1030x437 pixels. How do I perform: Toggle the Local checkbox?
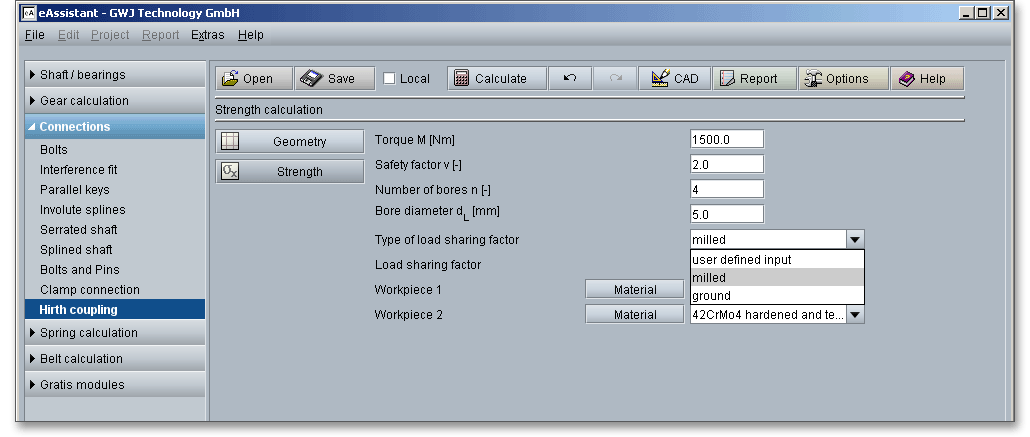pyautogui.click(x=390, y=79)
